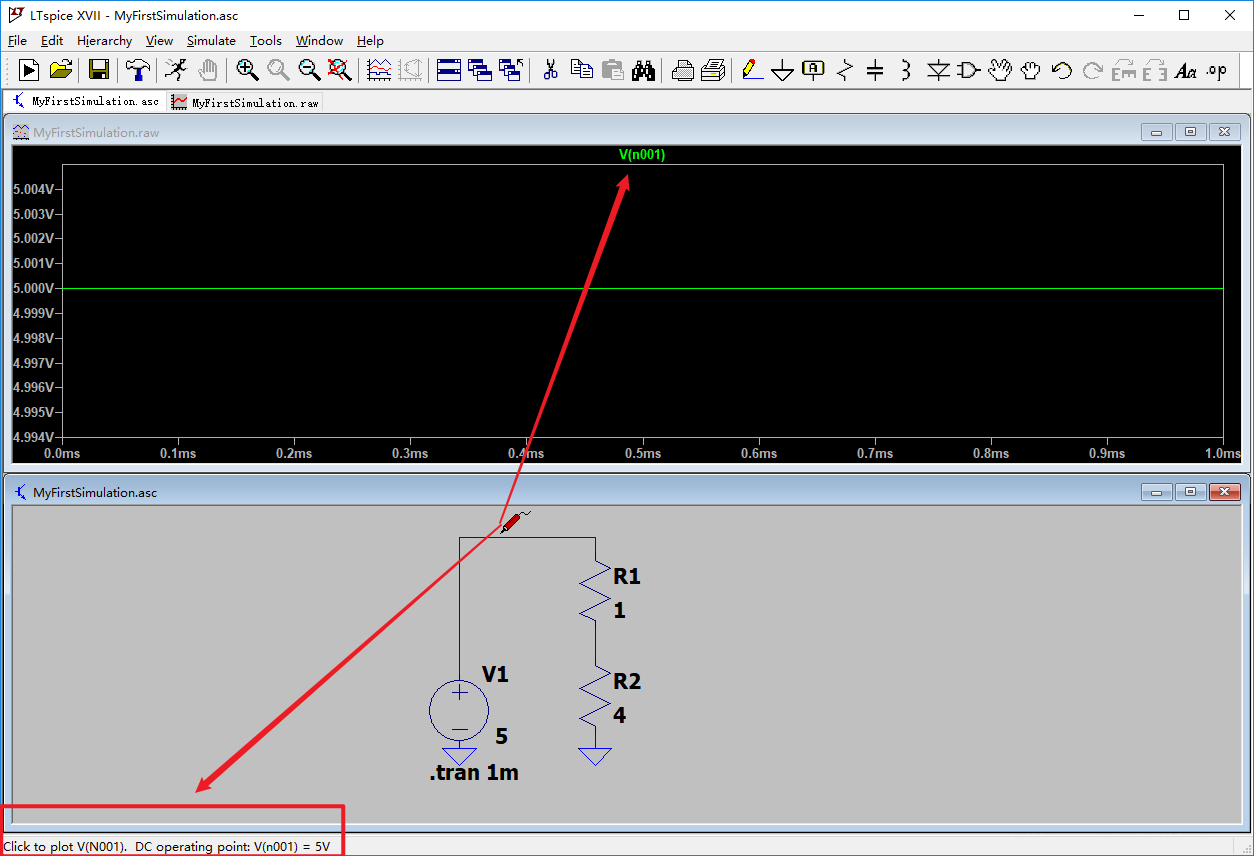The height and width of the screenshot is (856, 1254).
Task: Open Control Panel hammer icon
Action: [x=138, y=70]
